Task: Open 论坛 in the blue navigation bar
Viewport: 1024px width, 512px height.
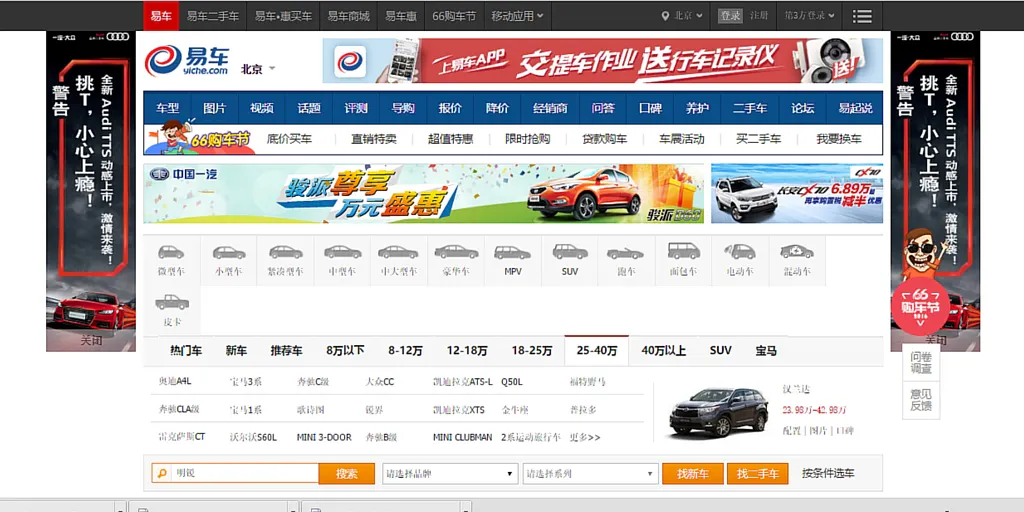Action: (x=803, y=108)
